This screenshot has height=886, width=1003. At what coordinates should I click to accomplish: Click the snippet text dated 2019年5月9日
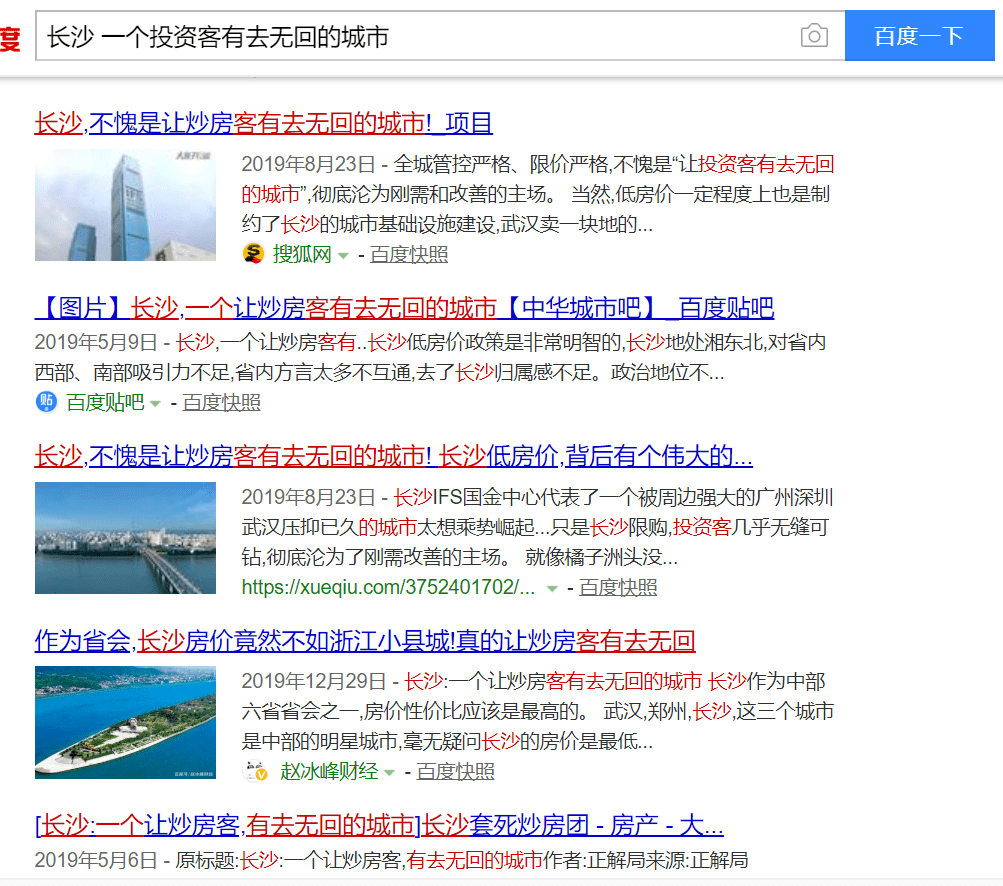pyautogui.click(x=430, y=357)
